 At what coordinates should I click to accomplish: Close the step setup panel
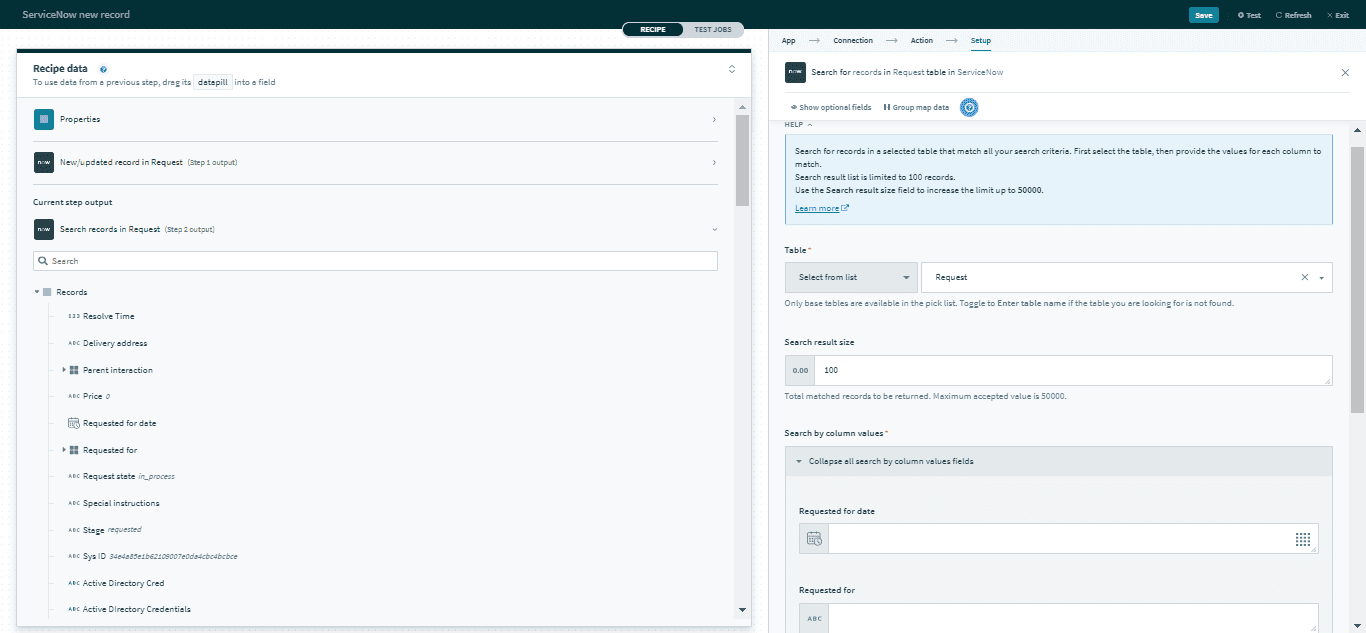pos(1344,73)
